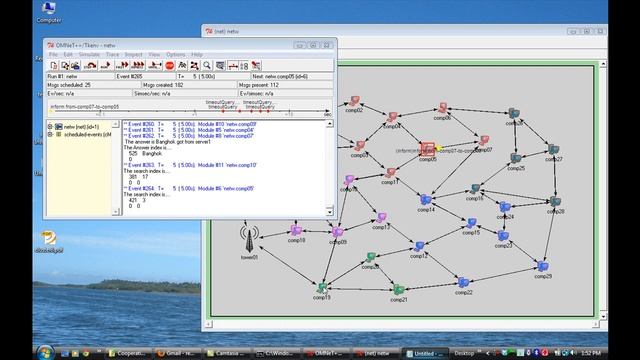Expand the netw (net) tree node
Screen dimensions: 640x360
pyautogui.click(x=50, y=127)
